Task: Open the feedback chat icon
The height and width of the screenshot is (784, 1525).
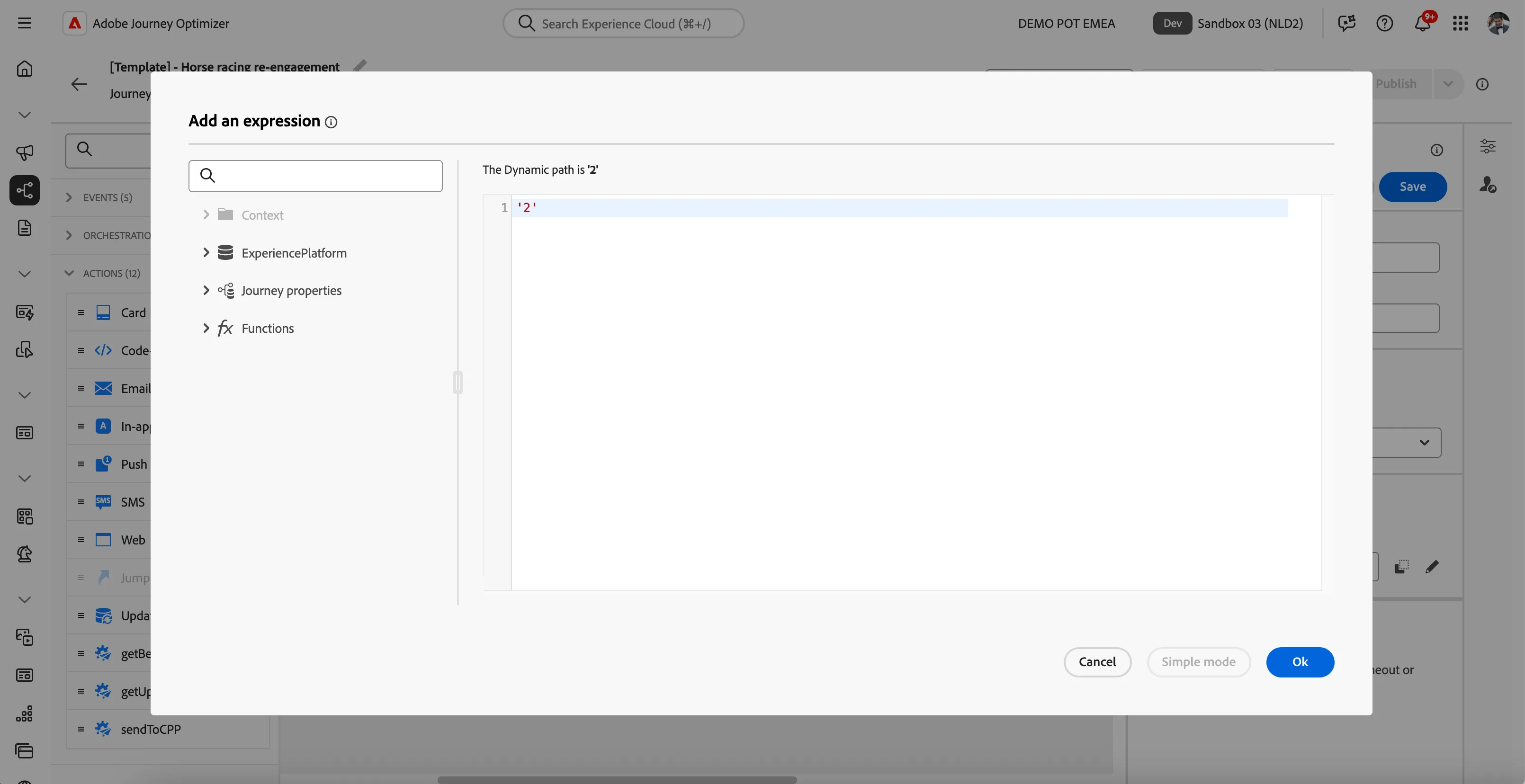Action: (1346, 23)
